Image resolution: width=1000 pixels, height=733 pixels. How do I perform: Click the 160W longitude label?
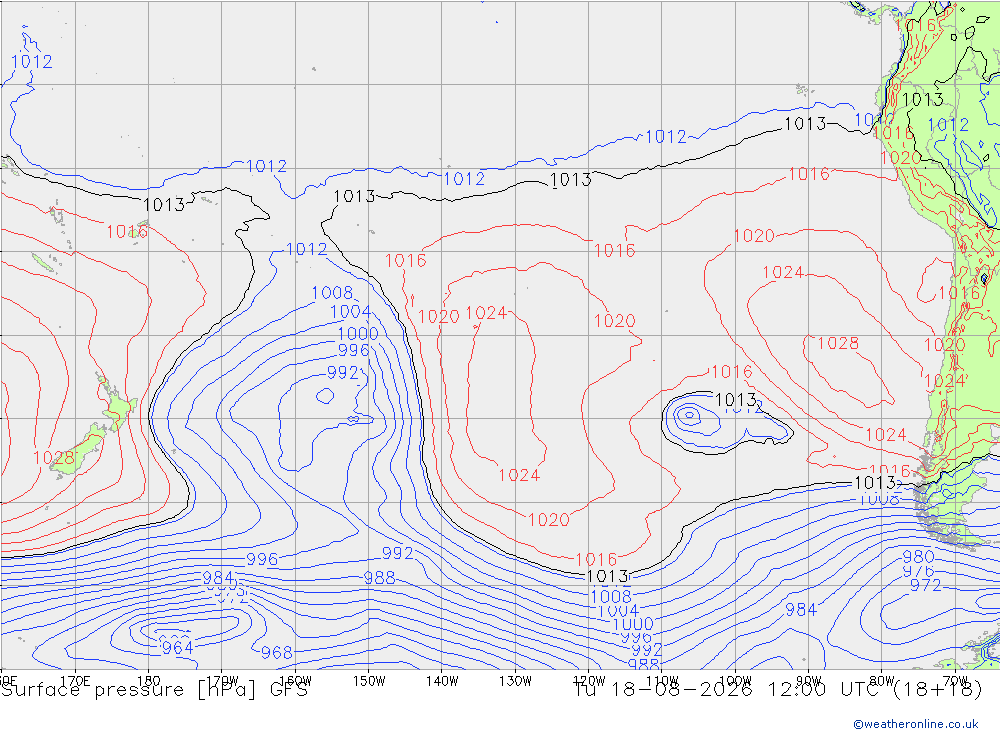295,681
